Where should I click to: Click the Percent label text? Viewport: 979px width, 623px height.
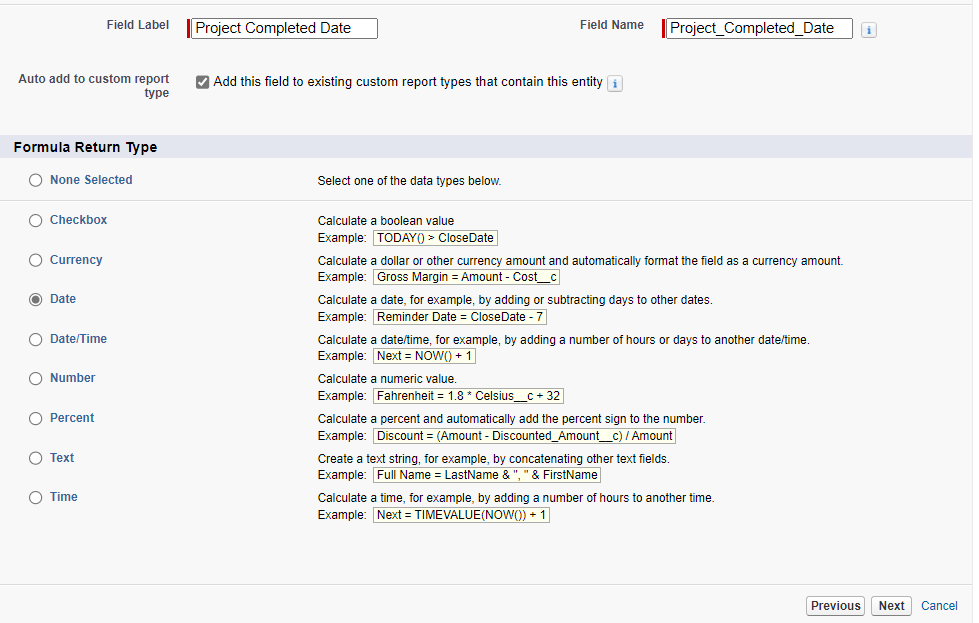[72, 418]
